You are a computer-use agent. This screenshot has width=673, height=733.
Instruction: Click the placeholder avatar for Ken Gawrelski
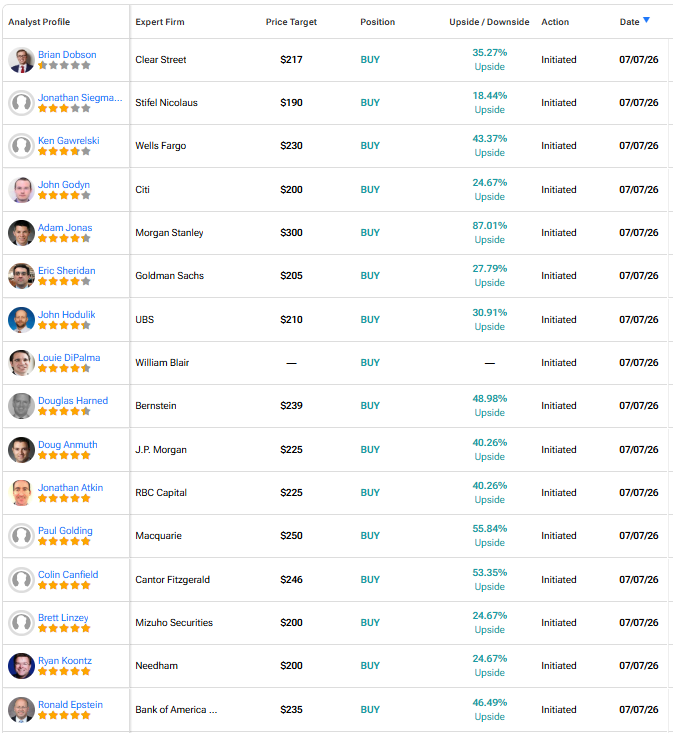point(21,146)
